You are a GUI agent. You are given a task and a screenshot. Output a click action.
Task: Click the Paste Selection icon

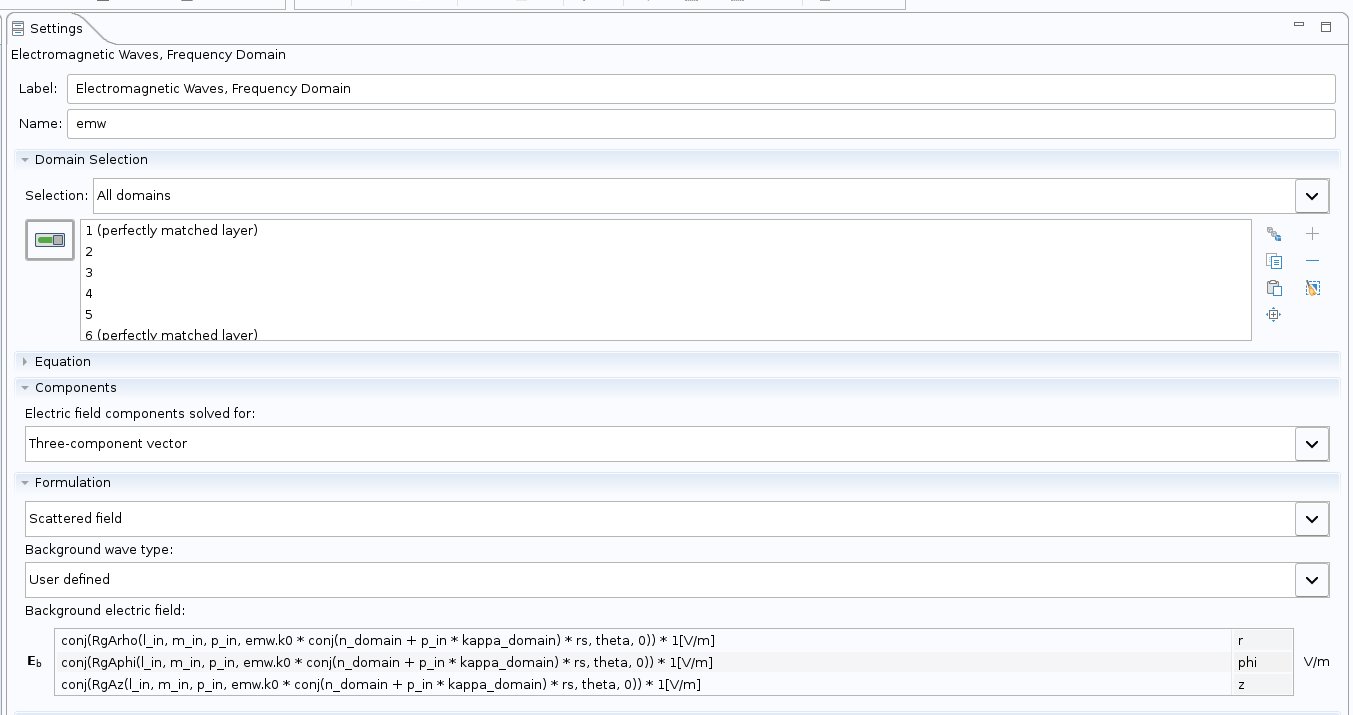(x=1273, y=288)
